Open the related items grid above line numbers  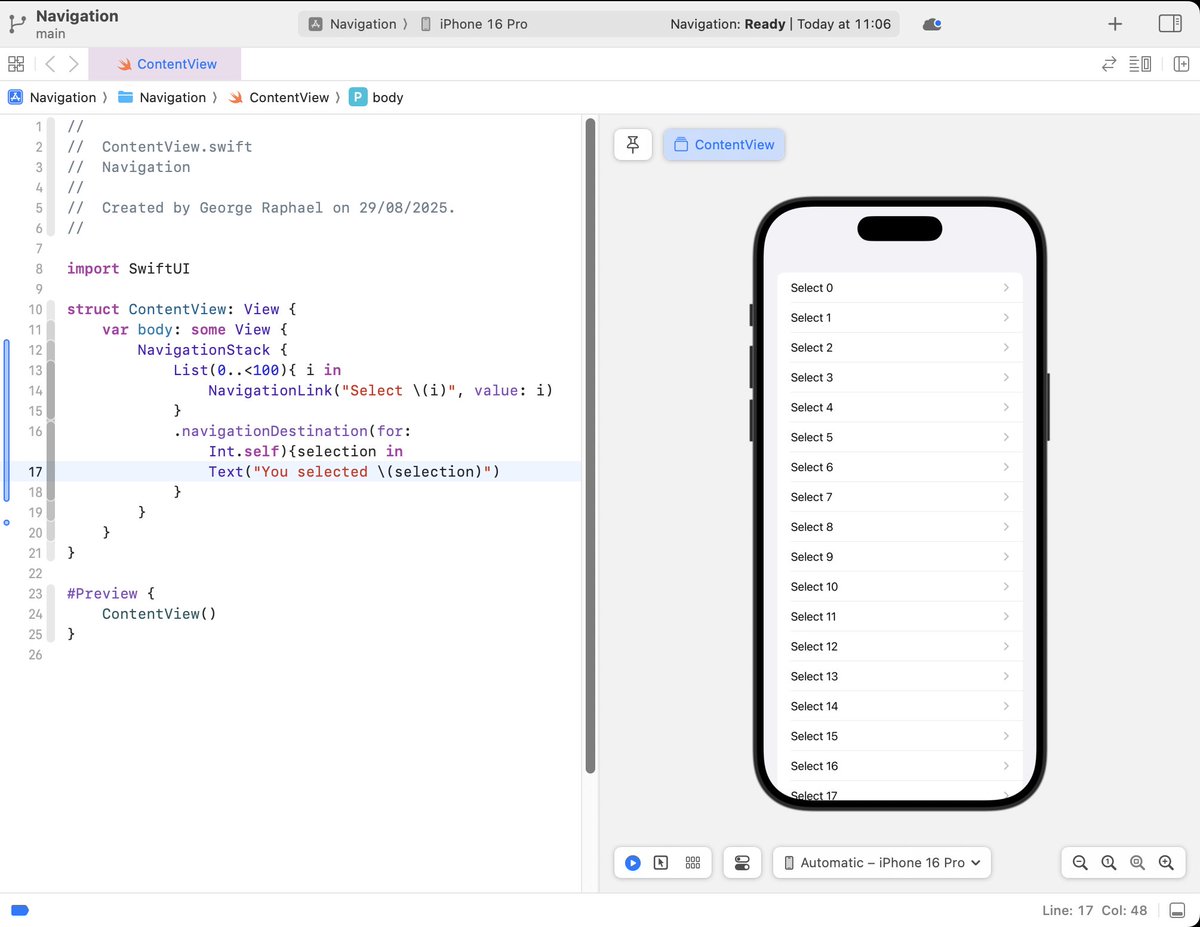[16, 63]
